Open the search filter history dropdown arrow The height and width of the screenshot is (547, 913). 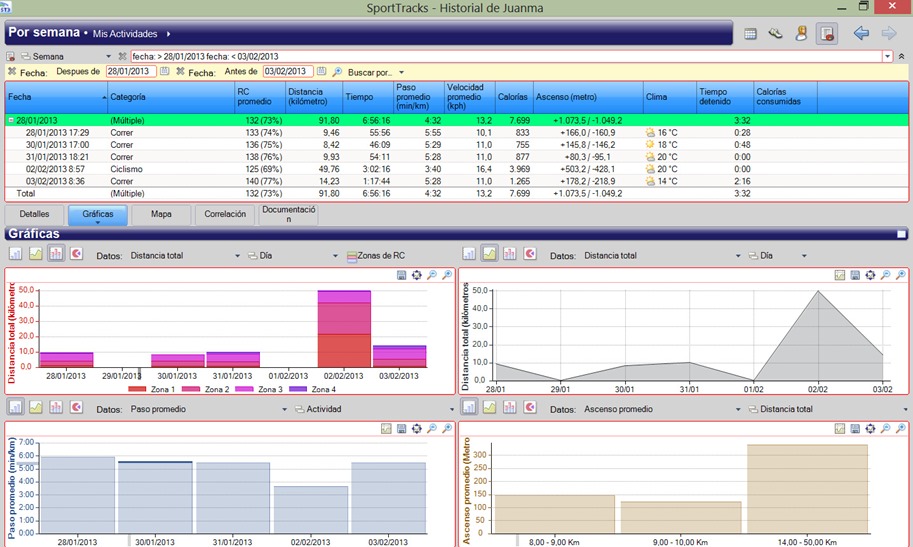(x=887, y=57)
